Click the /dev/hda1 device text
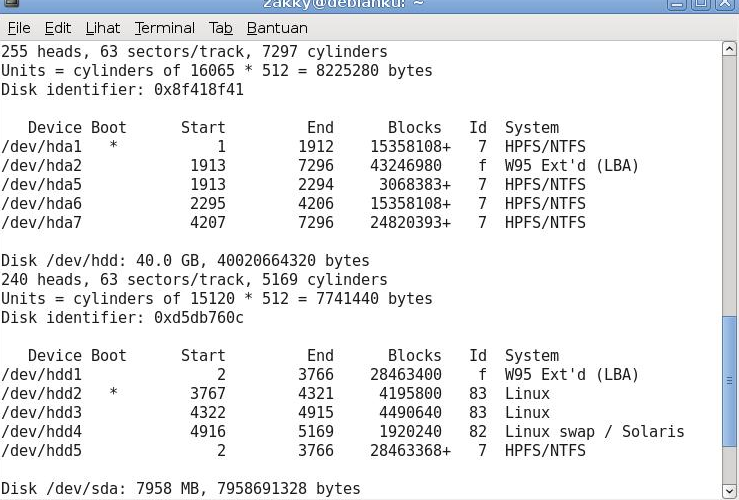The width and height of the screenshot is (739, 500). tap(41, 147)
